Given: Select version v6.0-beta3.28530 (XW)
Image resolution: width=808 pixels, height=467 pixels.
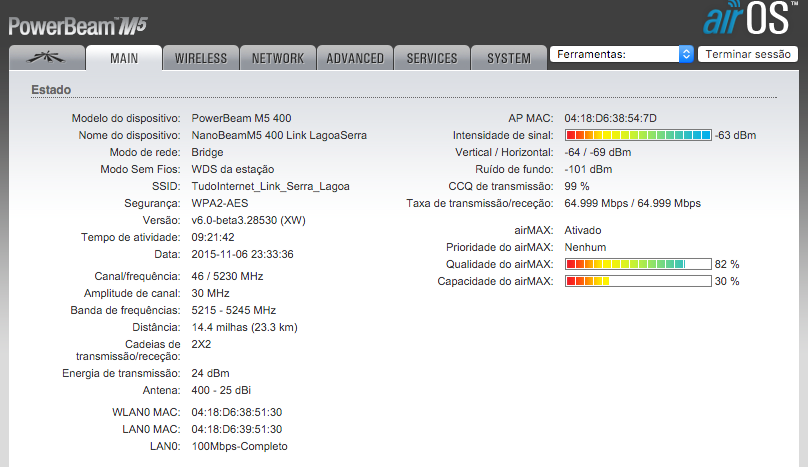Looking at the screenshot, I should coord(248,220).
